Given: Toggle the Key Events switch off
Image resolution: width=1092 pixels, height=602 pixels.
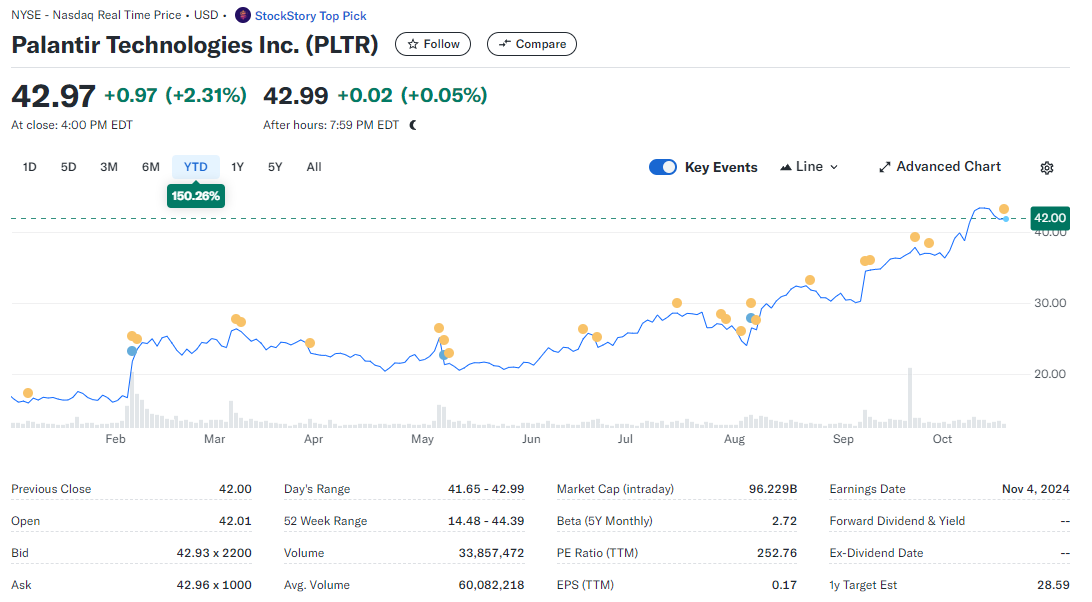Looking at the screenshot, I should click(662, 167).
